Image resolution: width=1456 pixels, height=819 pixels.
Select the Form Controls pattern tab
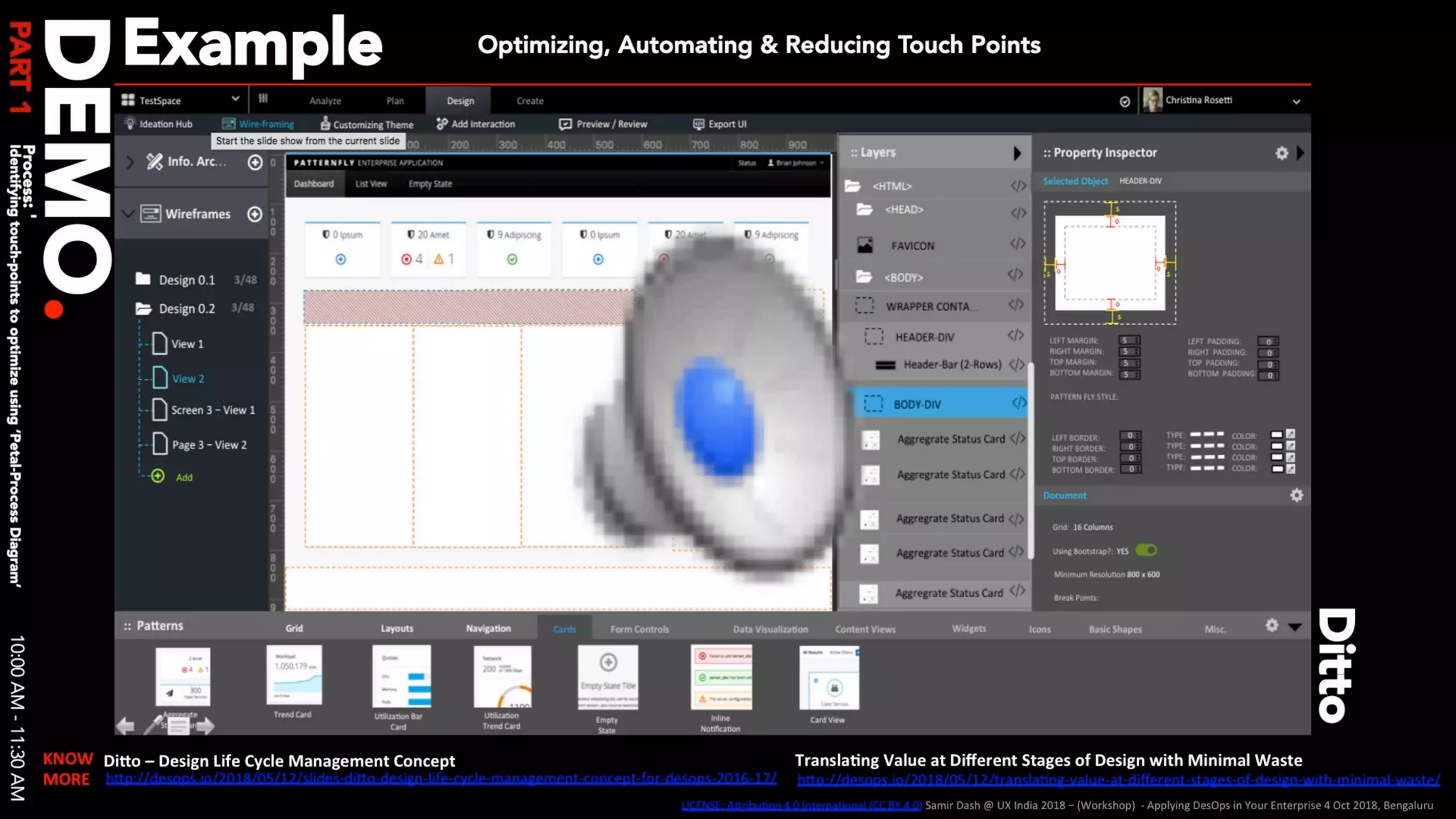point(639,629)
